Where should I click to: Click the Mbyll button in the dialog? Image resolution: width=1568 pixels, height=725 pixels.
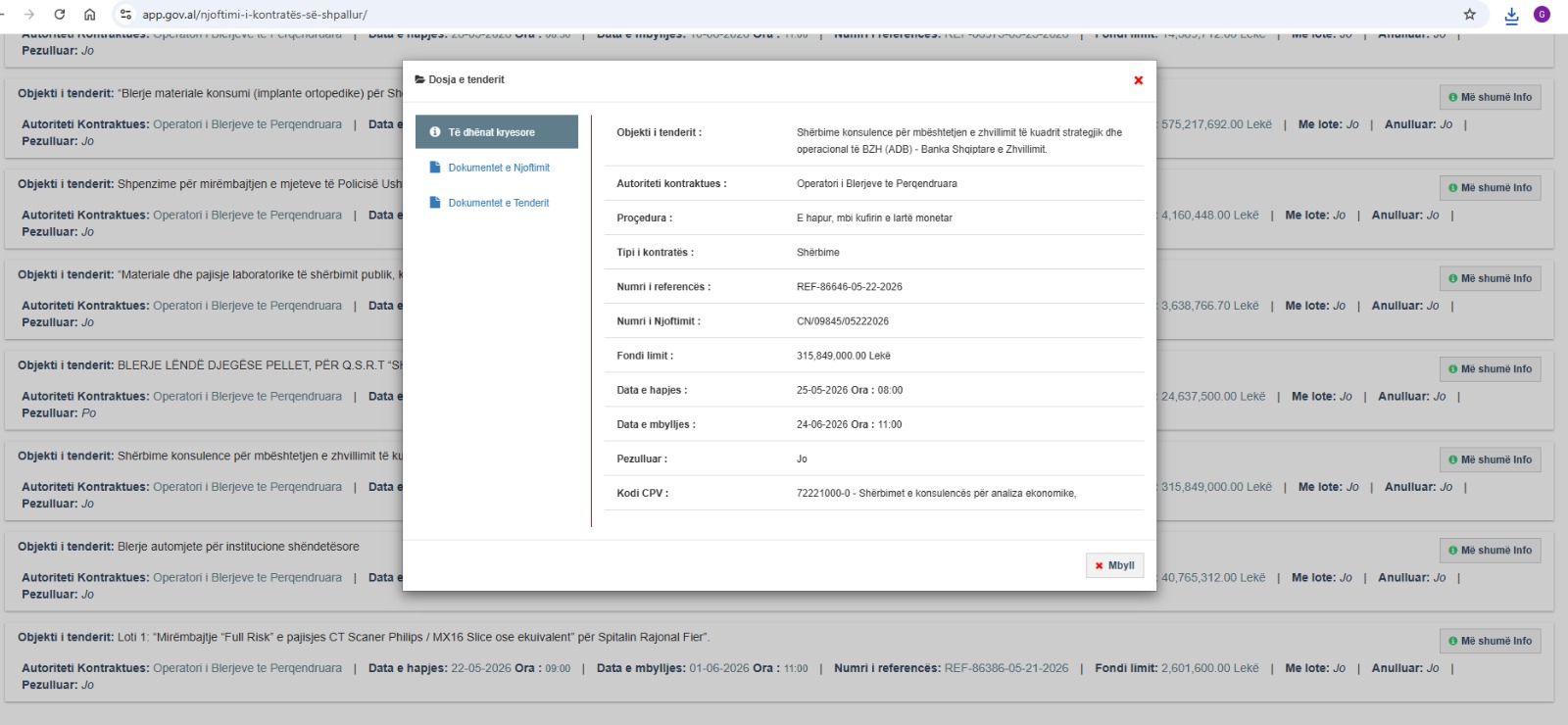pos(1114,565)
